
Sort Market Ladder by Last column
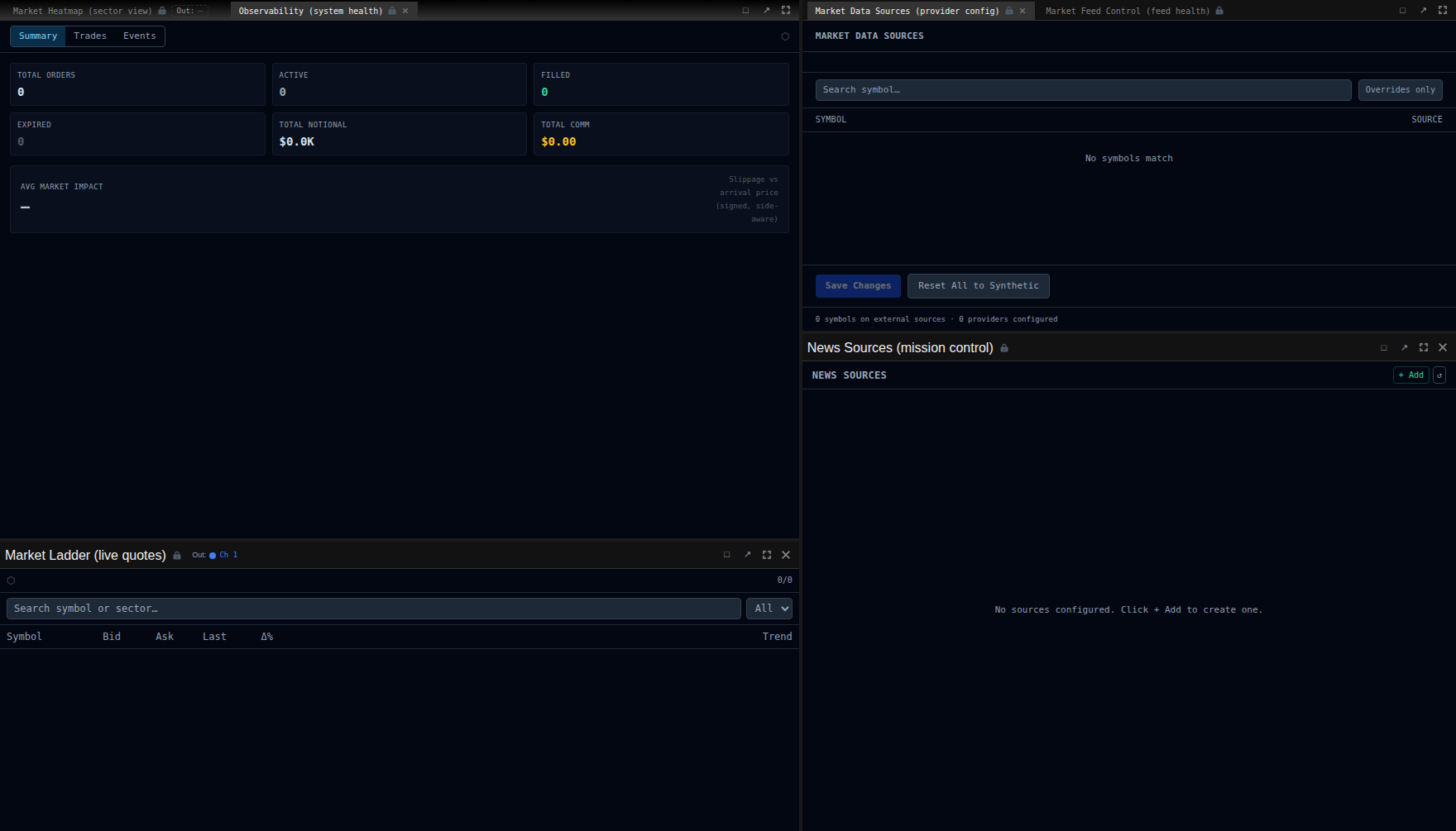coord(214,637)
